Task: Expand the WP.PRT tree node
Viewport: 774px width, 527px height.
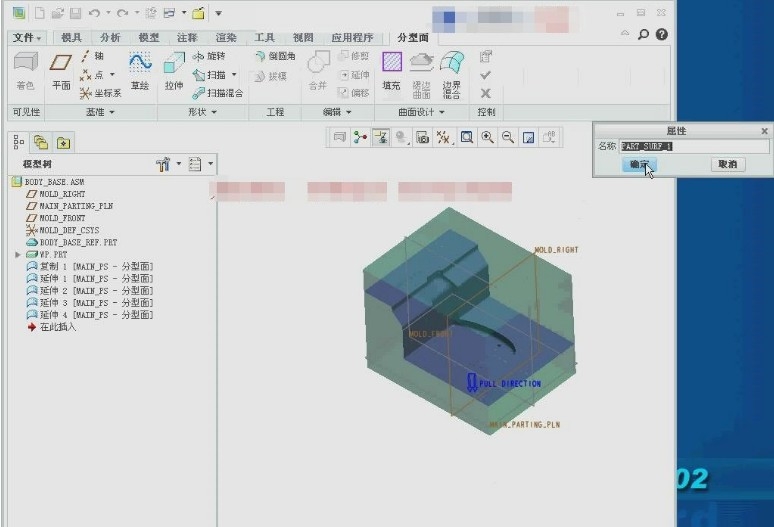Action: point(17,255)
